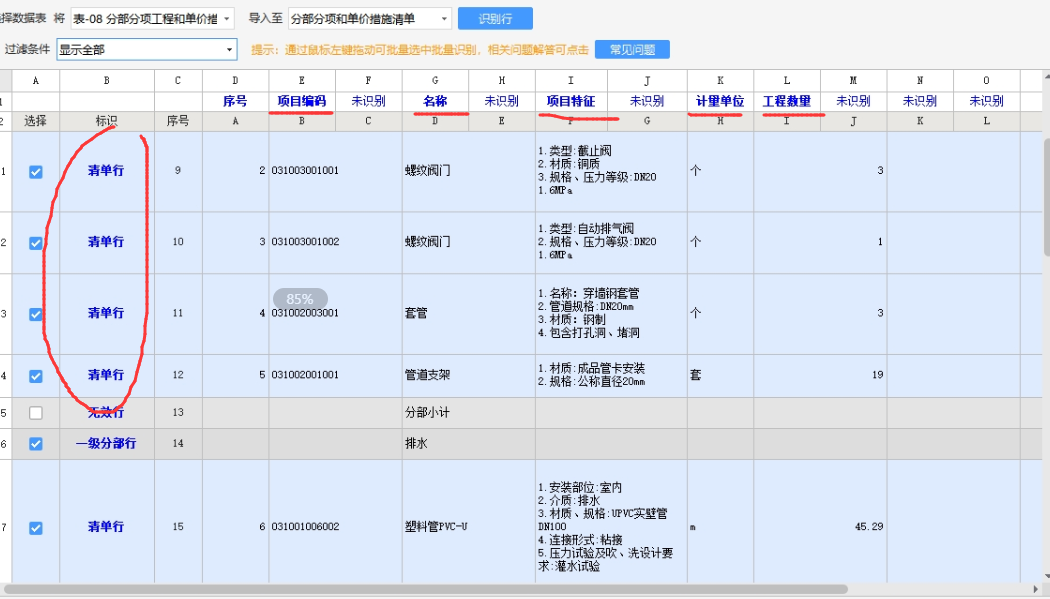Screen dimensions: 1050x599
Task: Click the 选择 column header cell
Action: click(35, 121)
